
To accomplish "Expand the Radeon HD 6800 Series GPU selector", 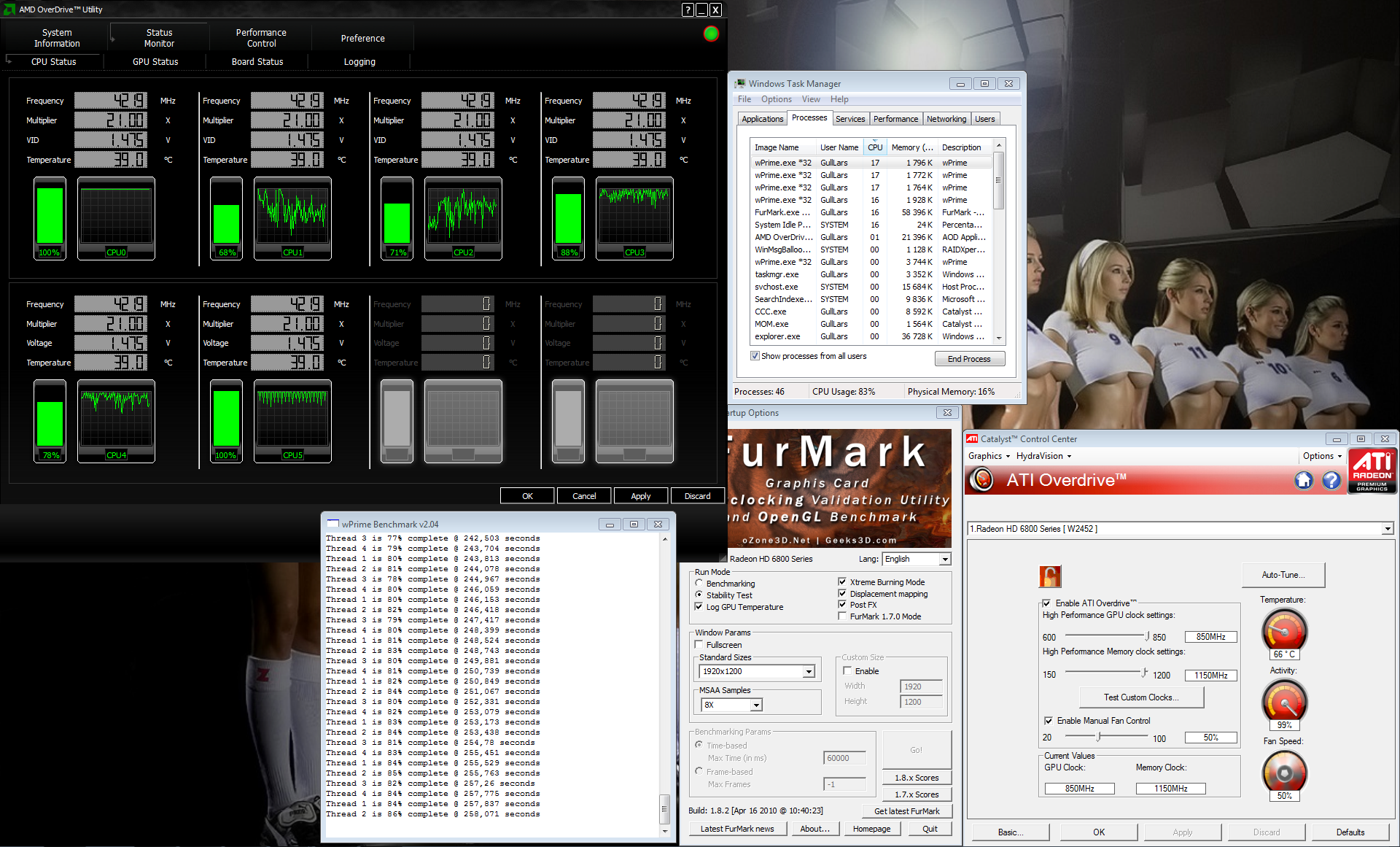I will point(1388,529).
